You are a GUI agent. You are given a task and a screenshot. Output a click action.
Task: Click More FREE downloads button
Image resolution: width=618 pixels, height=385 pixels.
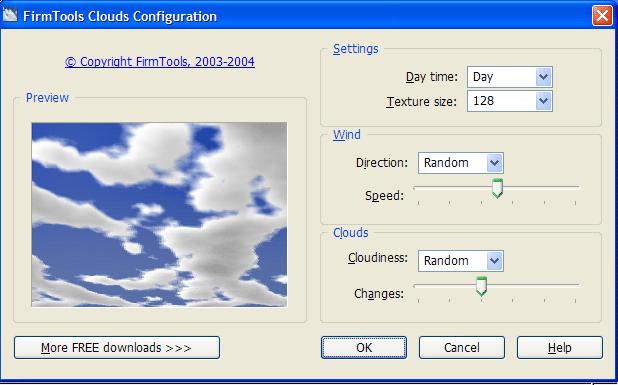[117, 348]
